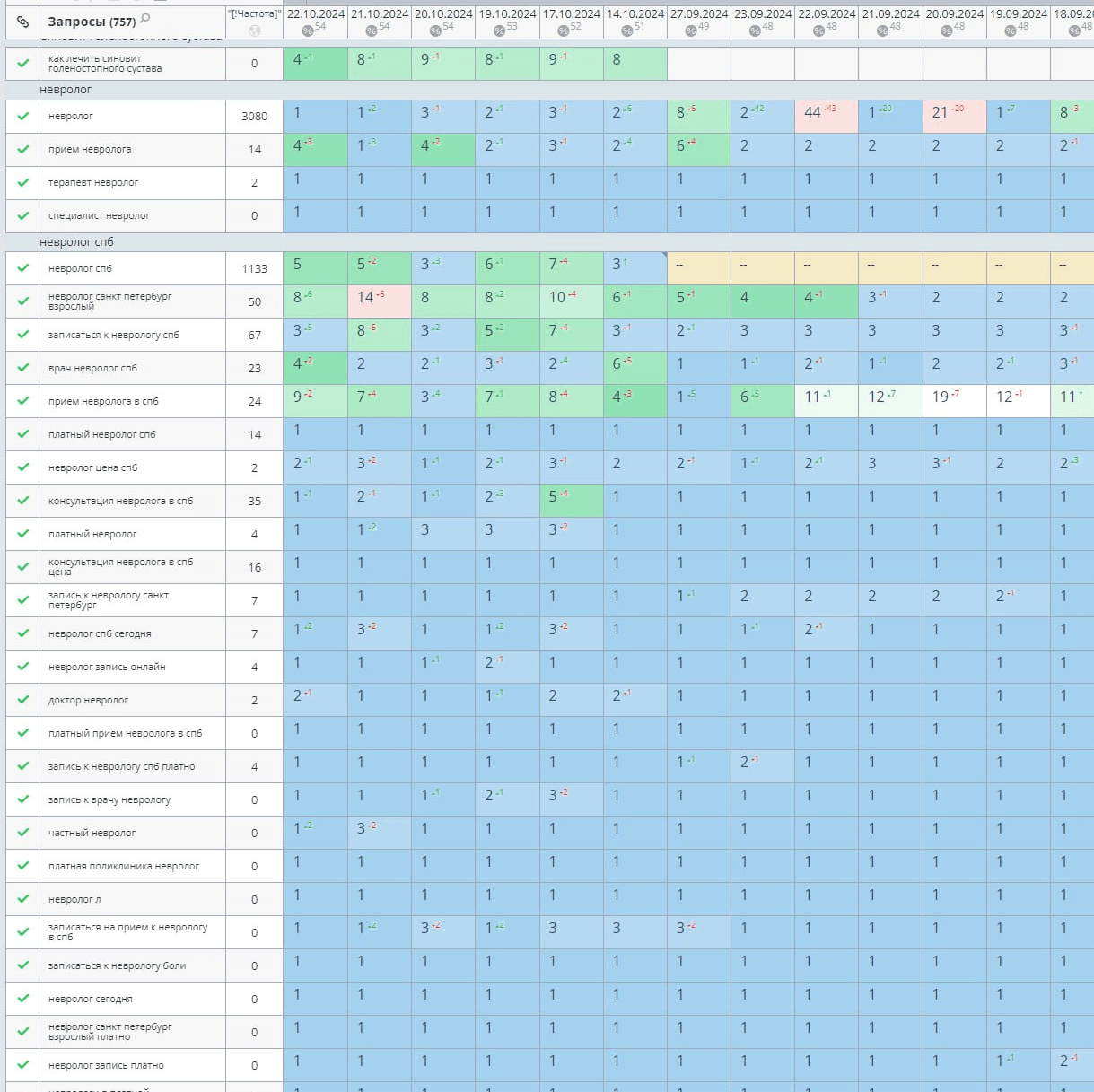Sort by the 22.10.2024 date column

tap(316, 14)
